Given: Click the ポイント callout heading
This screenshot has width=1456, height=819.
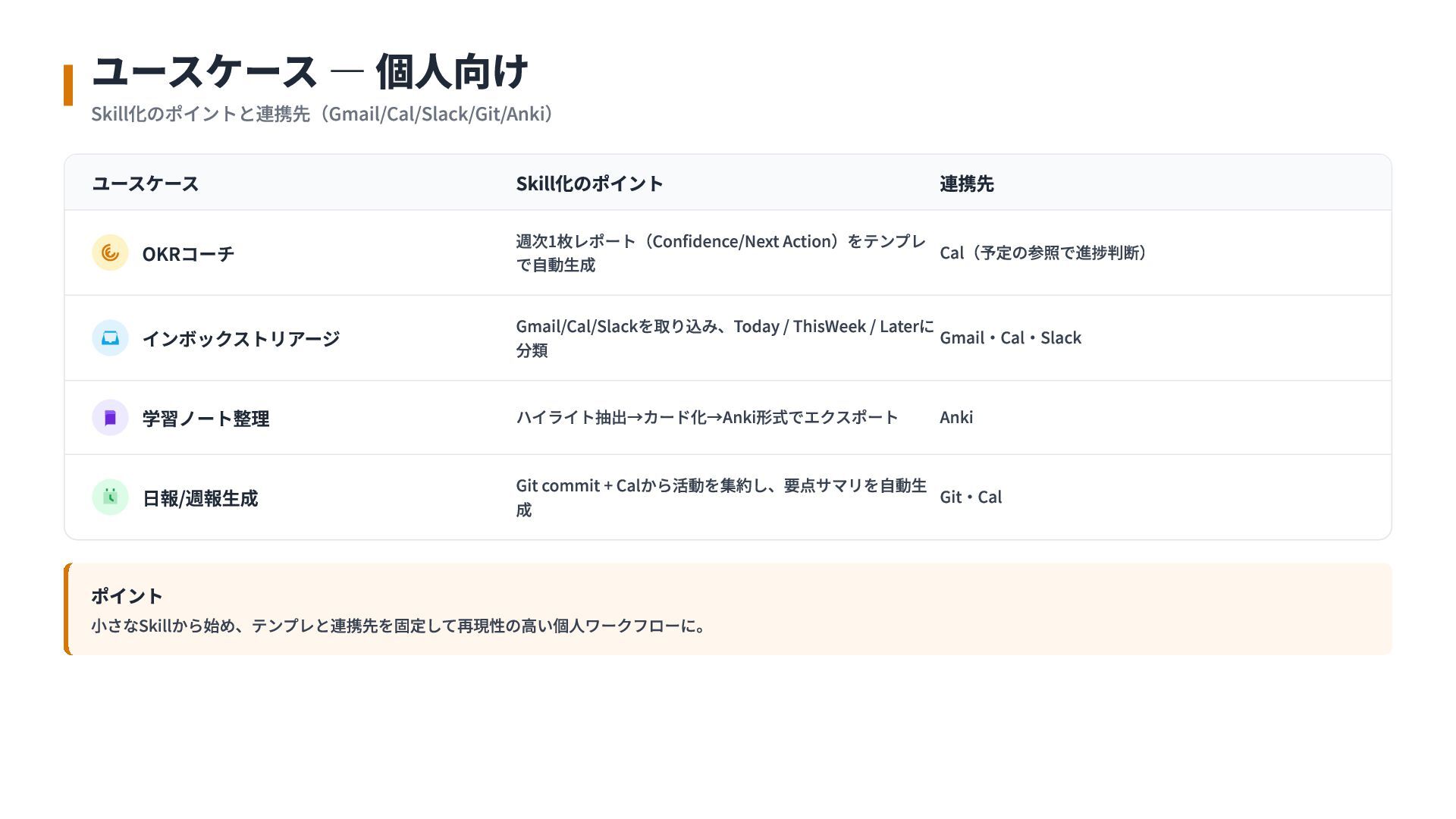Looking at the screenshot, I should pyautogui.click(x=127, y=596).
